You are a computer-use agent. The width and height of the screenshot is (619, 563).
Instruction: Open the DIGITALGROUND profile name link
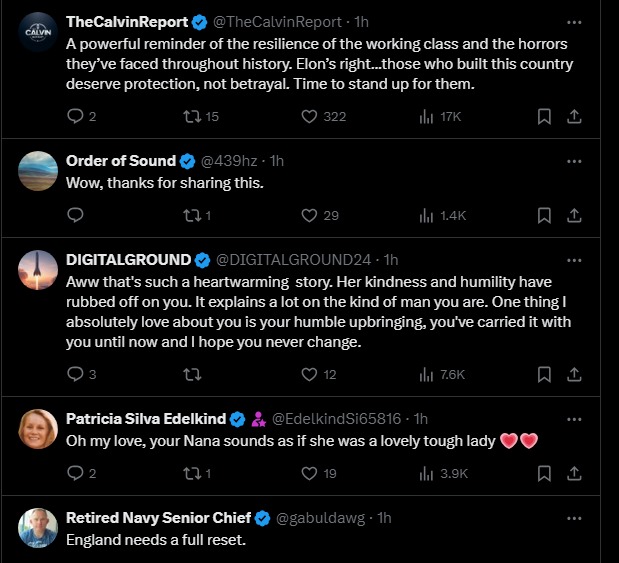(129, 259)
